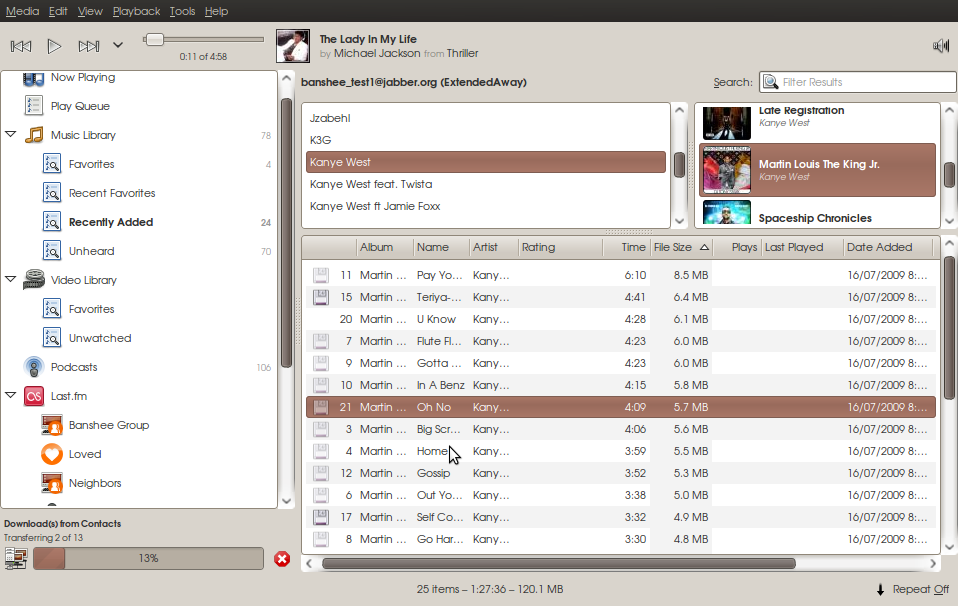Click the Unwatched playlist icon
Viewport: 958px width, 606px height.
(x=52, y=338)
